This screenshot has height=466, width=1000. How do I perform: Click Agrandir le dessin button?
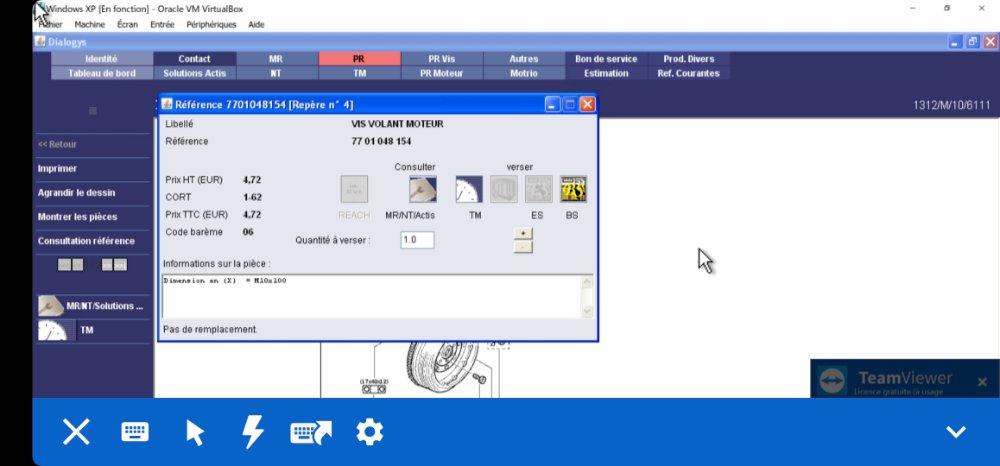click(x=76, y=192)
